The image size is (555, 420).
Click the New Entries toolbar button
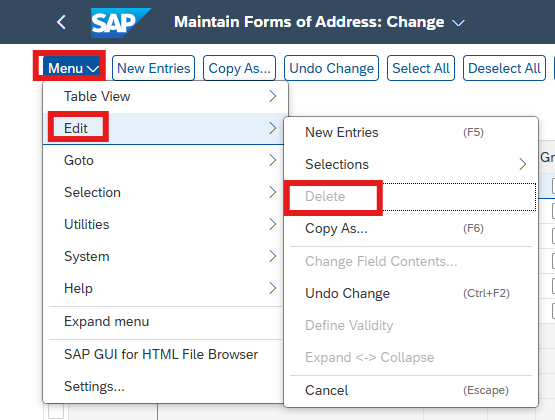click(x=153, y=68)
